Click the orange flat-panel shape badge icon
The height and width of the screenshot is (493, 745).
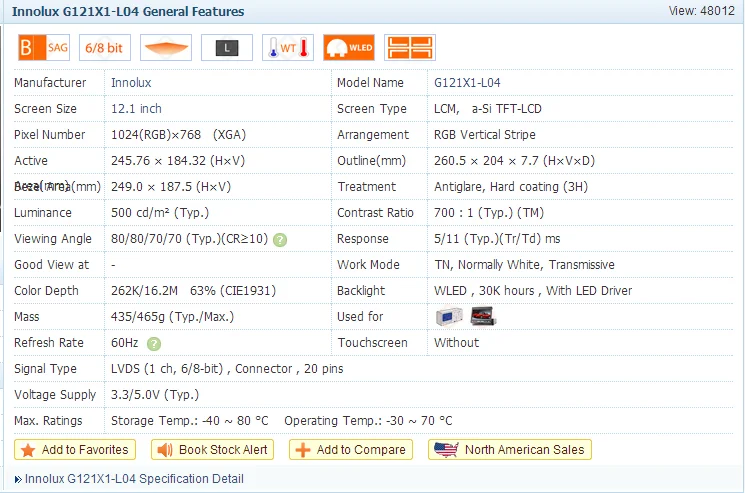click(166, 47)
